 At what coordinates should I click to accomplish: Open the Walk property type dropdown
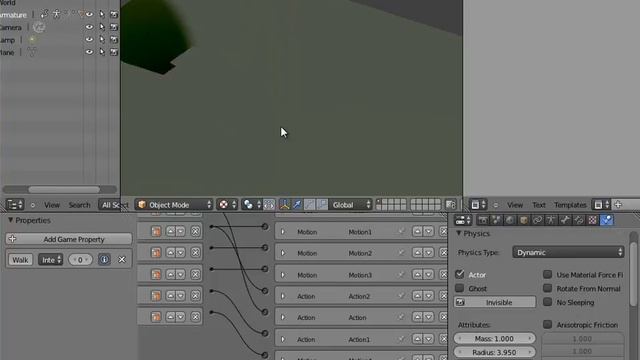[x=51, y=260]
